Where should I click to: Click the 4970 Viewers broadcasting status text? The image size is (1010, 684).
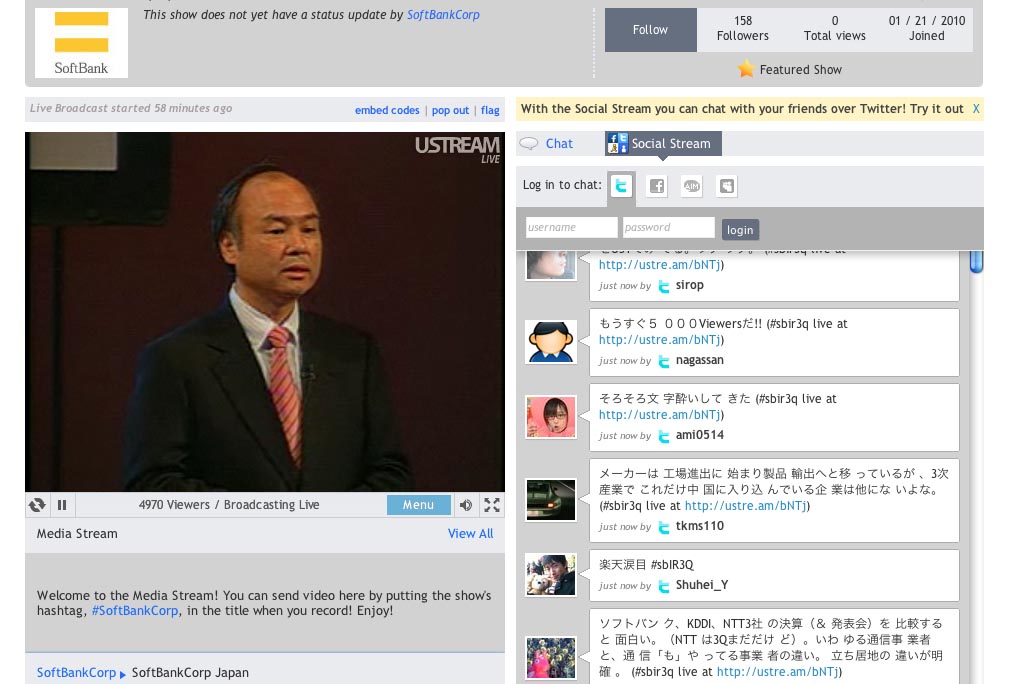click(x=229, y=505)
